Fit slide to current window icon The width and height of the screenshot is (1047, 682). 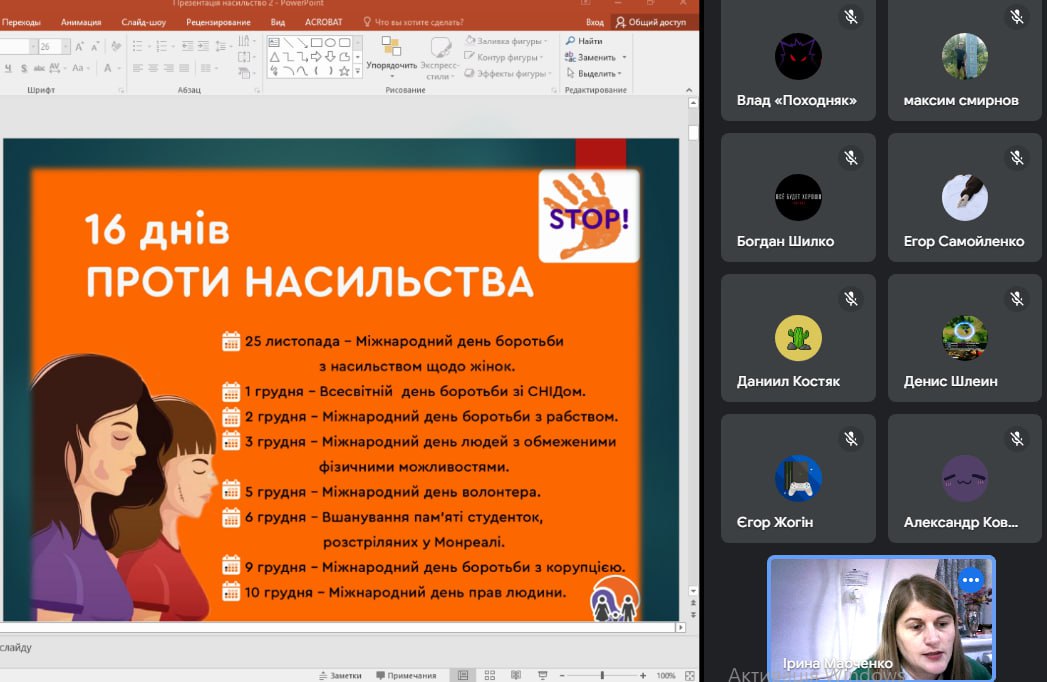pos(690,675)
